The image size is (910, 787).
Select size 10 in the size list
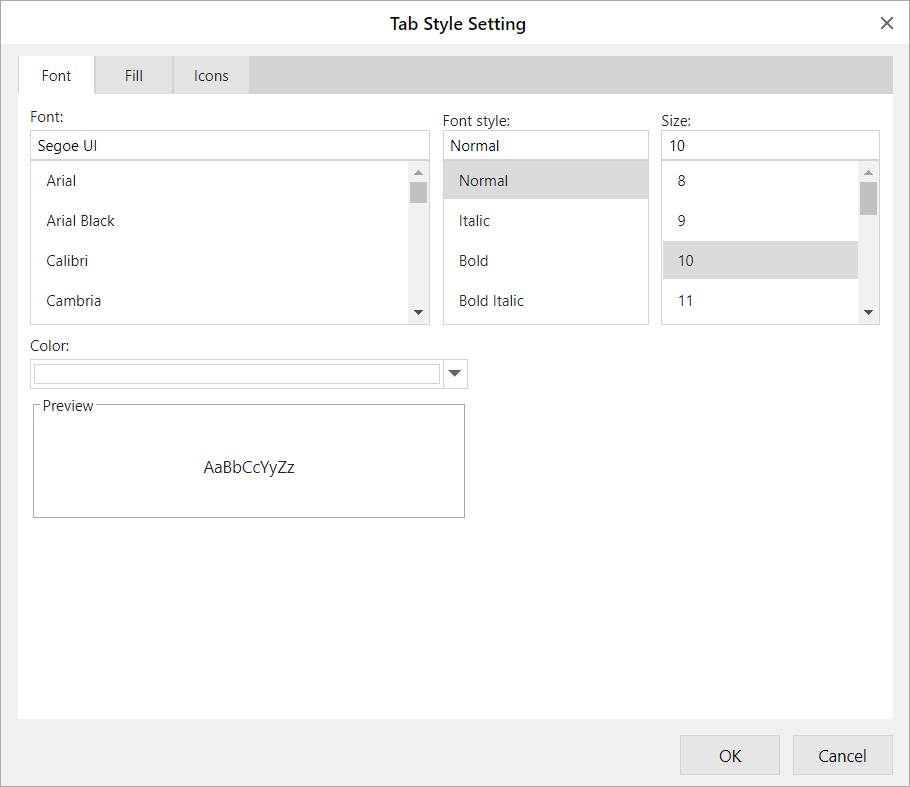[760, 261]
